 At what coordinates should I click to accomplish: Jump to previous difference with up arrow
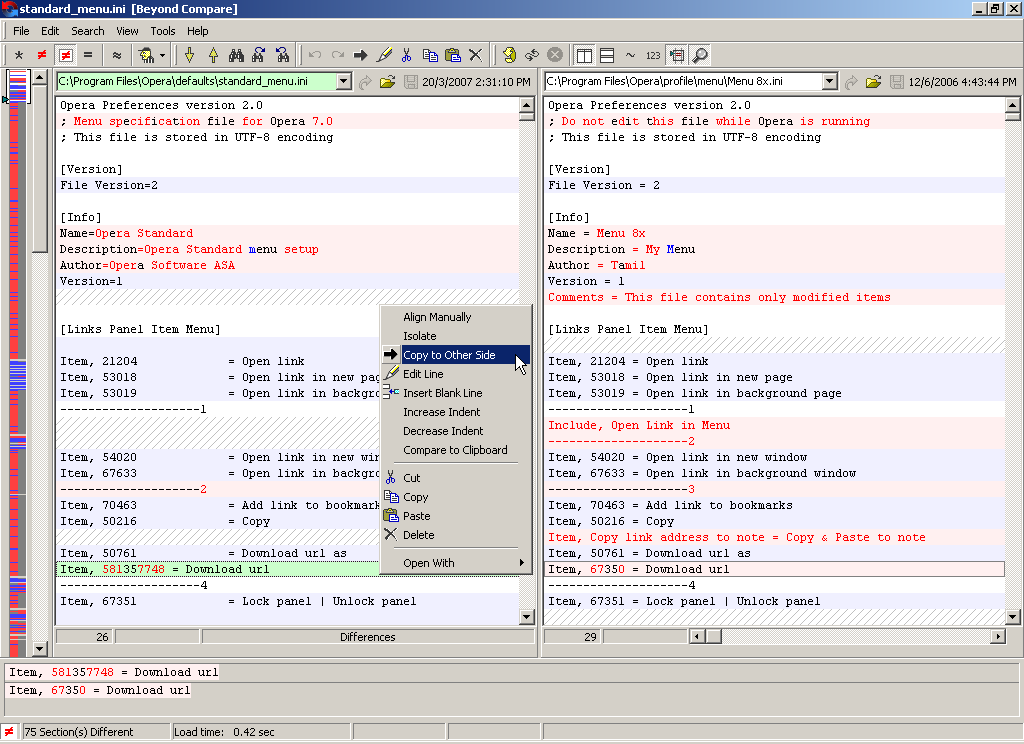[x=213, y=56]
